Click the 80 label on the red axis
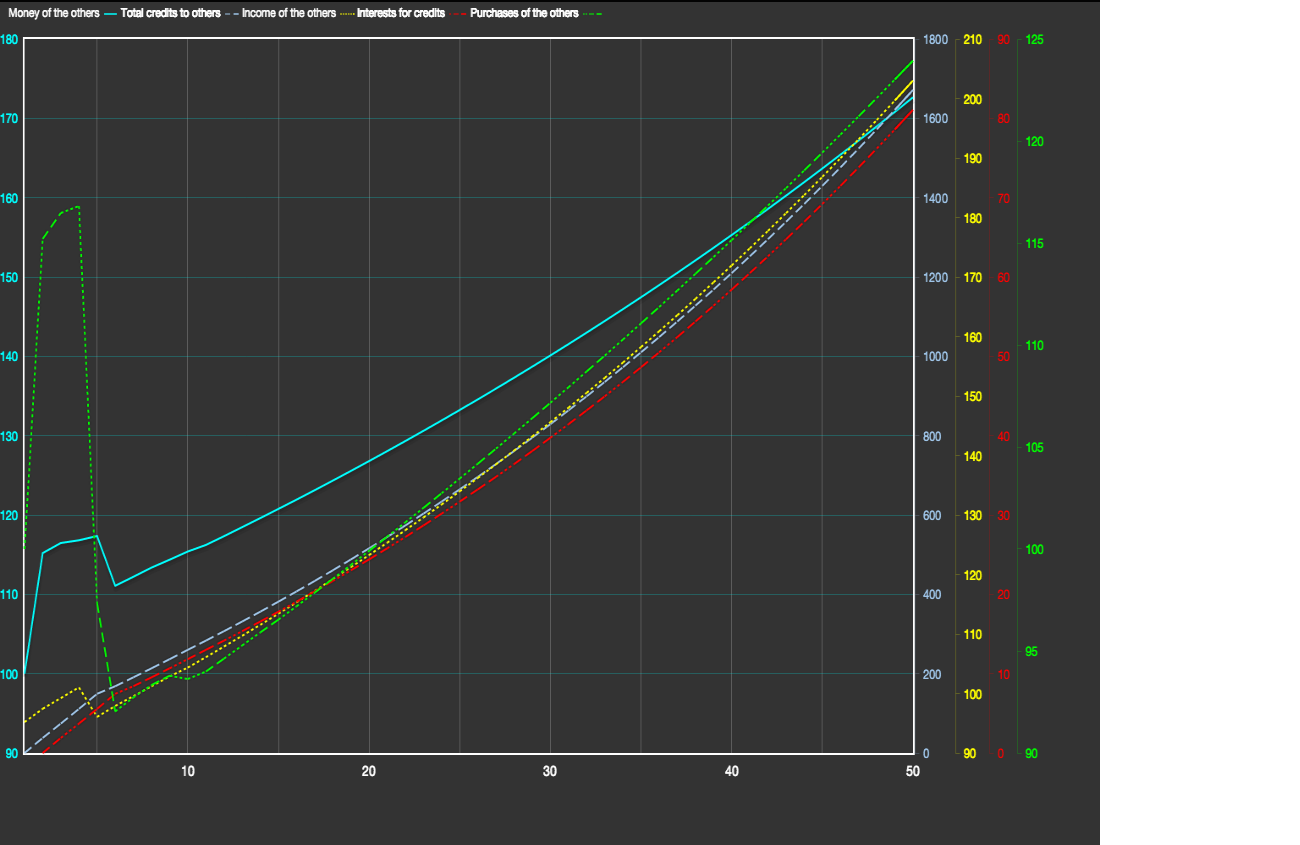This screenshot has height=845, width=1300. pos(1003,119)
